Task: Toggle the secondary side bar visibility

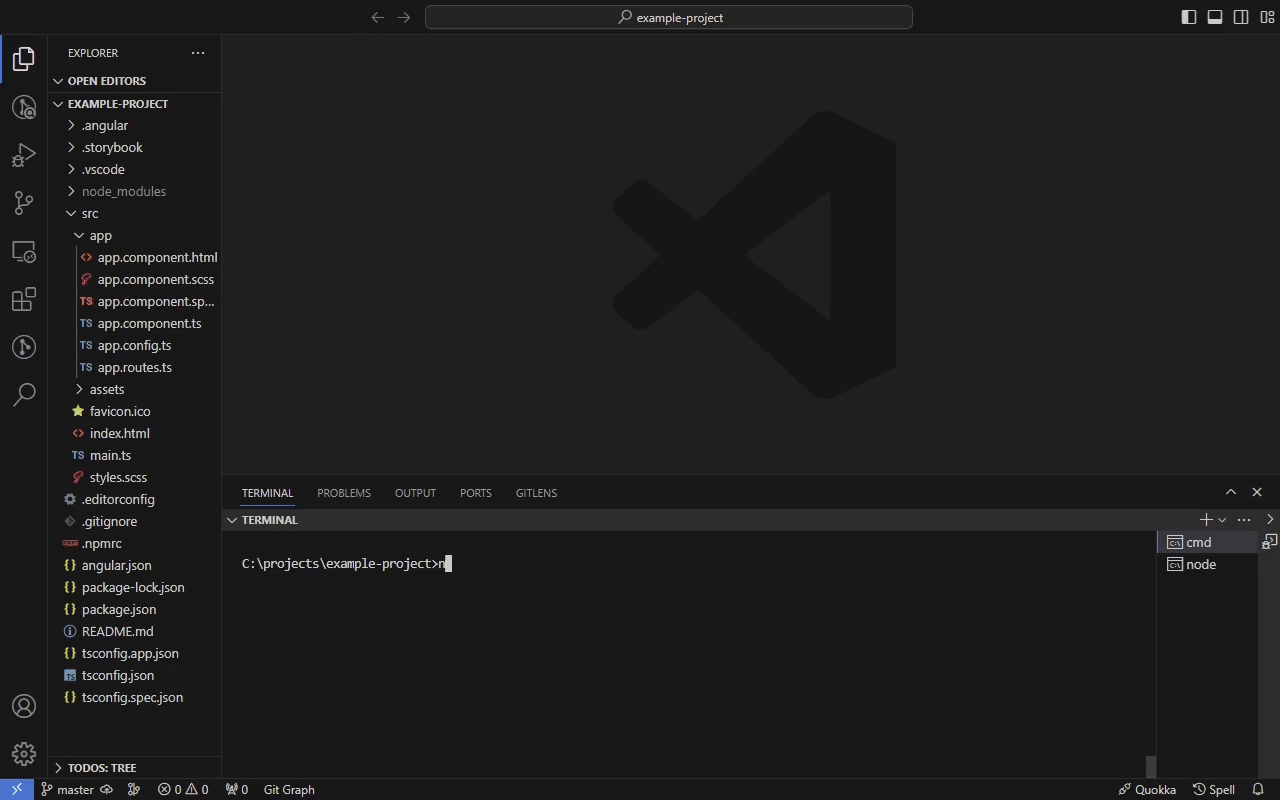Action: point(1241,17)
